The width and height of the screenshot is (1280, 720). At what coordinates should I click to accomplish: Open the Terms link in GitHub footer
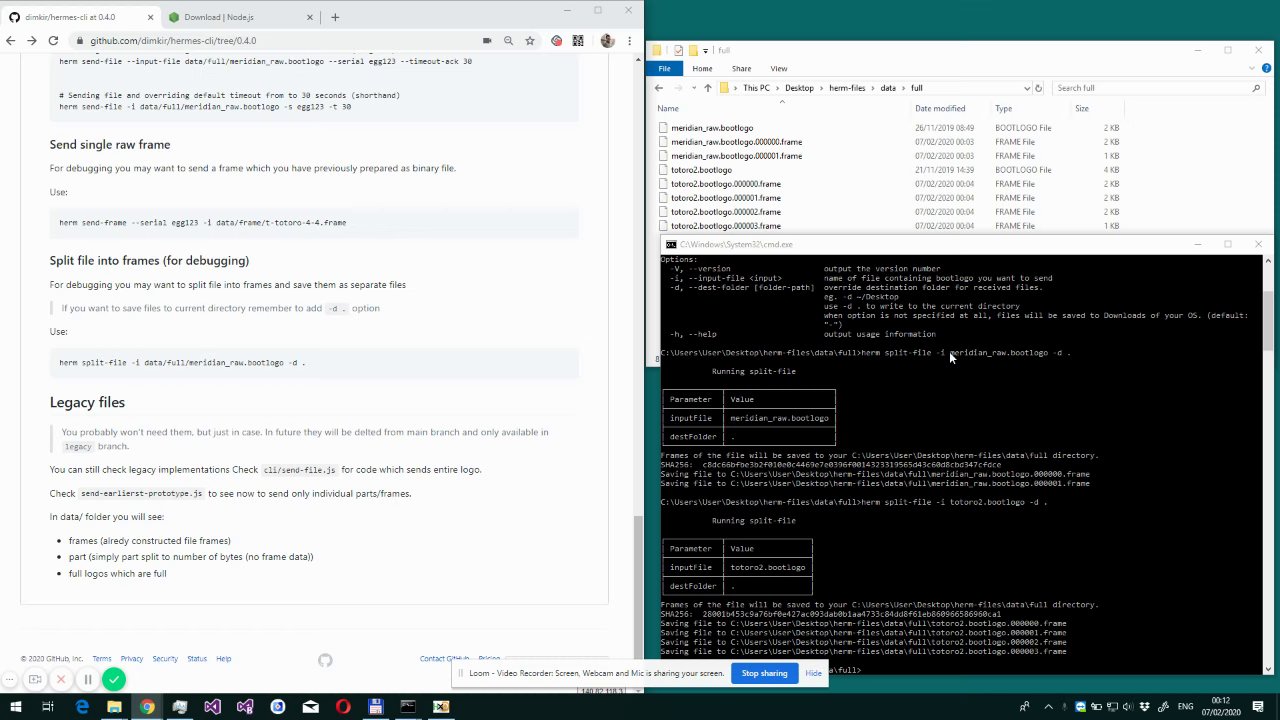(x=101, y=659)
